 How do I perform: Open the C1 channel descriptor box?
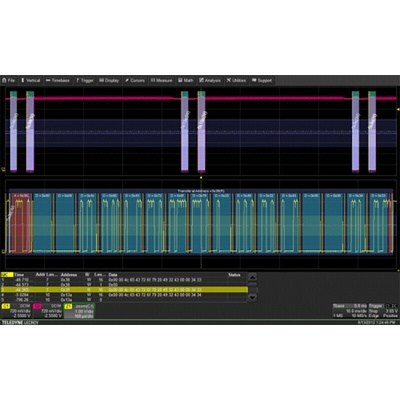tap(16, 311)
